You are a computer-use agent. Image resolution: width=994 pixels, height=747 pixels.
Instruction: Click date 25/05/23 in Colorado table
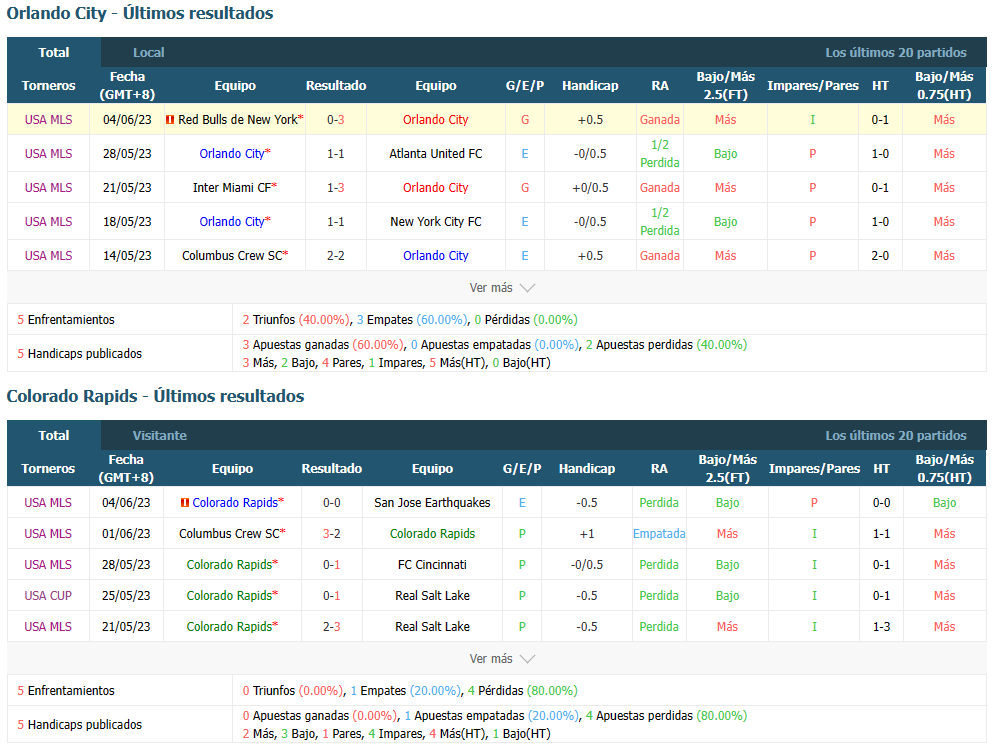(126, 595)
